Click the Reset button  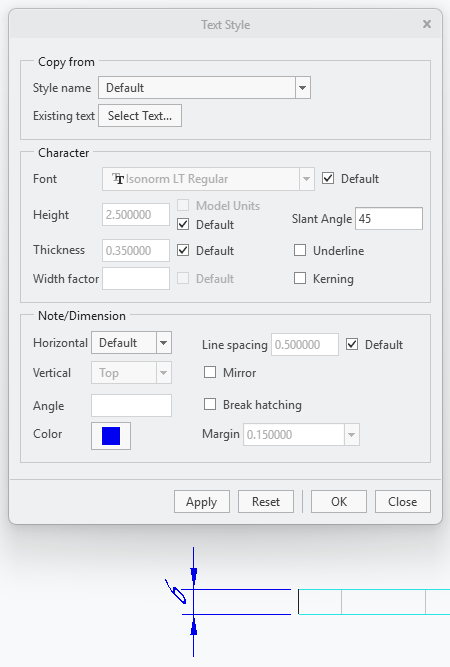[x=266, y=502]
